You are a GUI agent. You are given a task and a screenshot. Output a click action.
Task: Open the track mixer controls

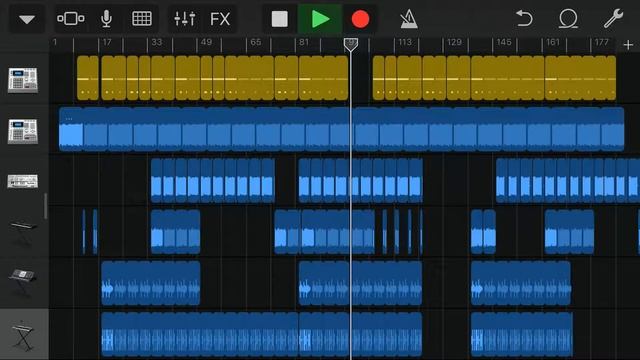(x=184, y=19)
